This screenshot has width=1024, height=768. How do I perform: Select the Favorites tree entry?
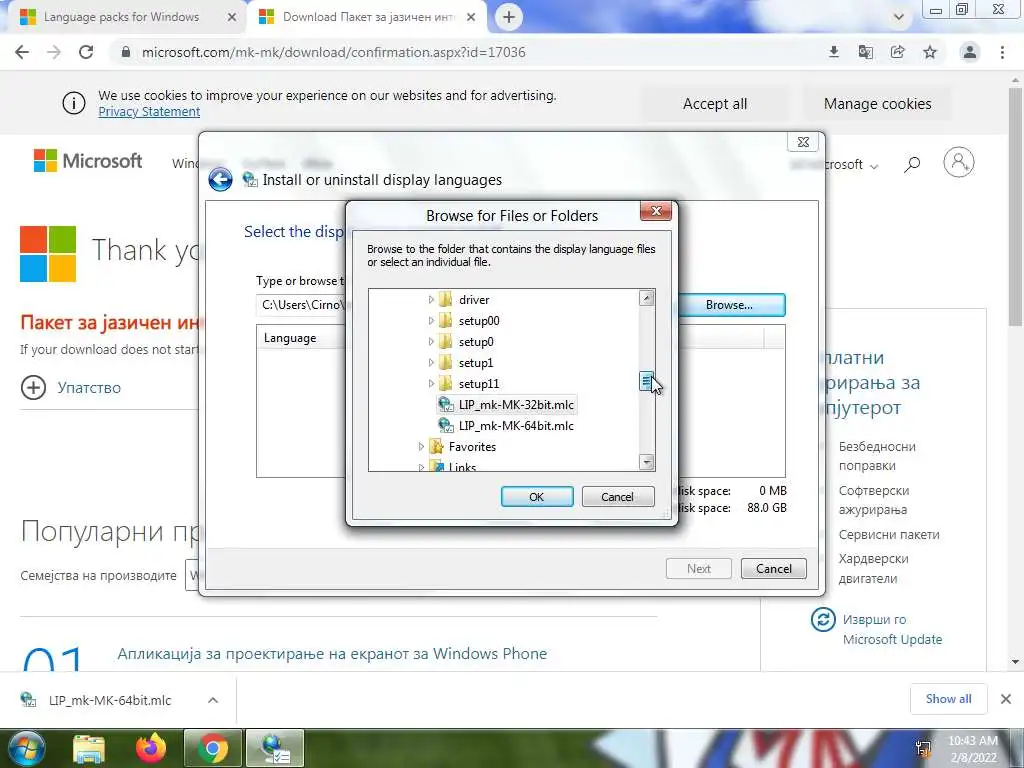[472, 447]
